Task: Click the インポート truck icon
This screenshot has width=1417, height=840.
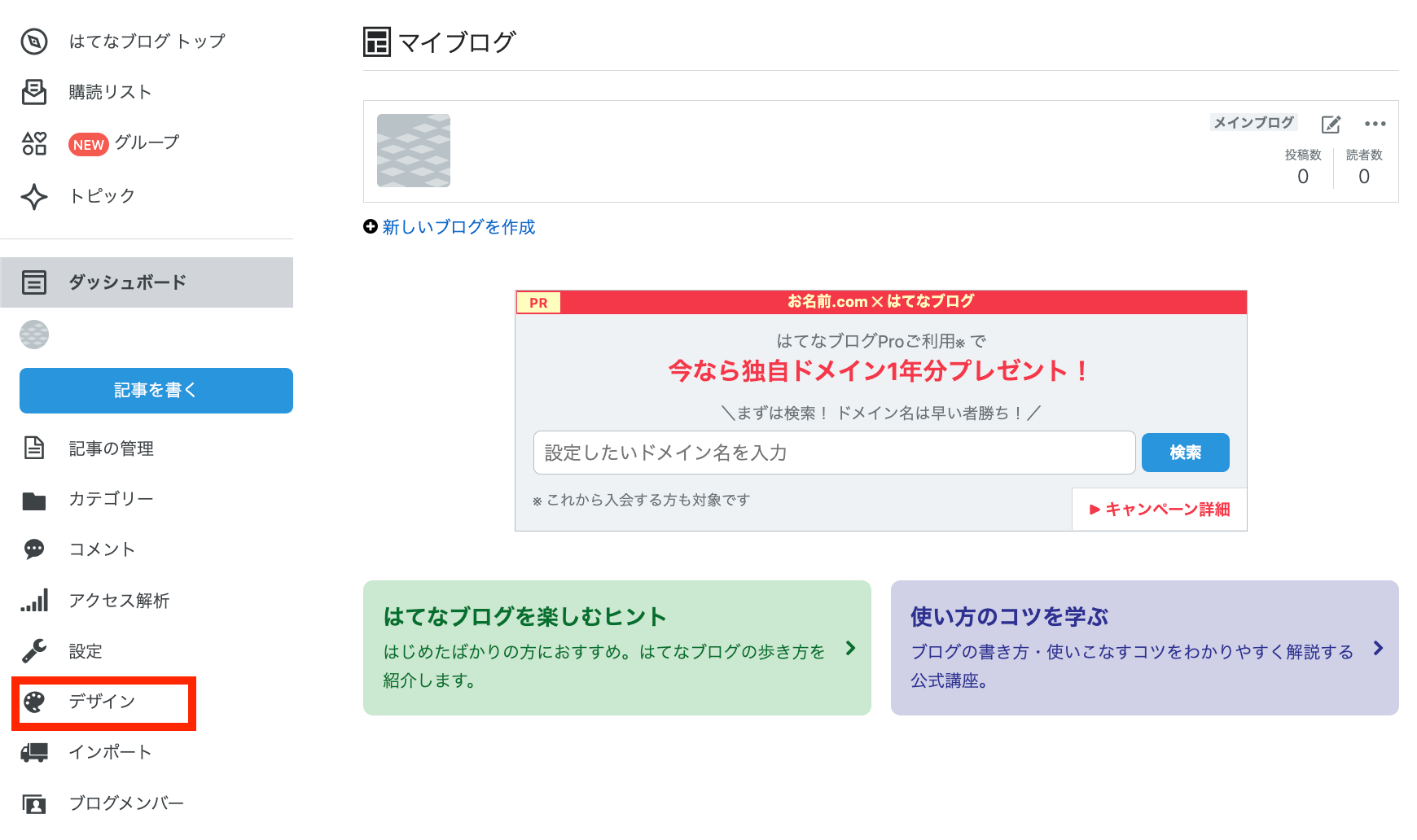Action: 34,752
